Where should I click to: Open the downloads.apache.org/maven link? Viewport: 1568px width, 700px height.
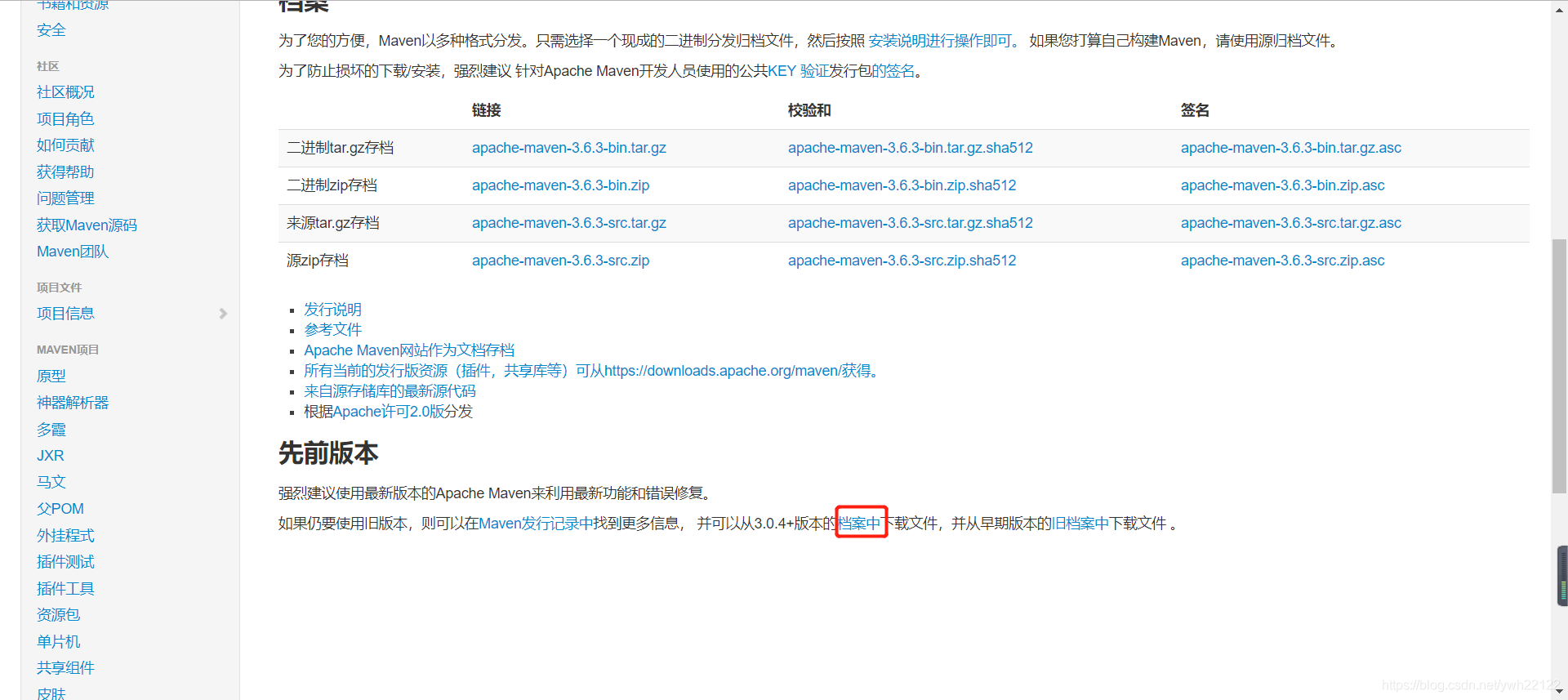click(590, 371)
